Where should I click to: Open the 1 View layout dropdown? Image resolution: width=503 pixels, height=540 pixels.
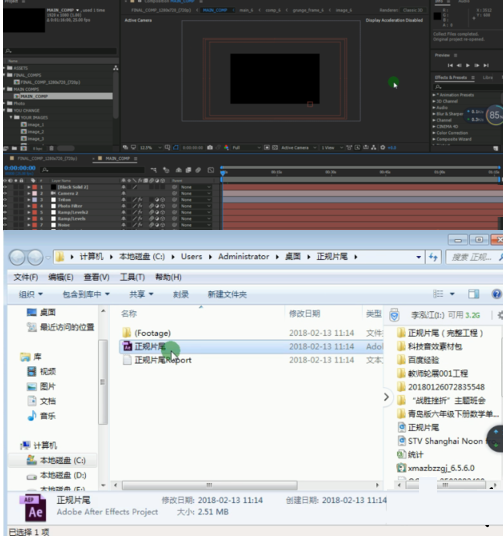click(333, 147)
